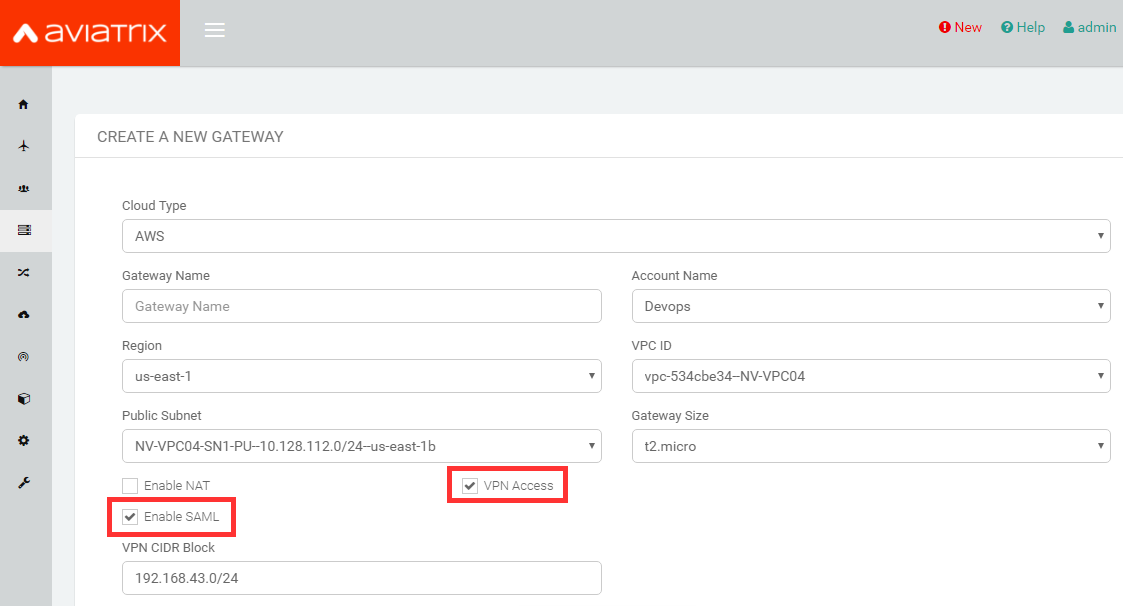Open the cube package sidebar icon
This screenshot has height=606, width=1123.
pyautogui.click(x=24, y=398)
